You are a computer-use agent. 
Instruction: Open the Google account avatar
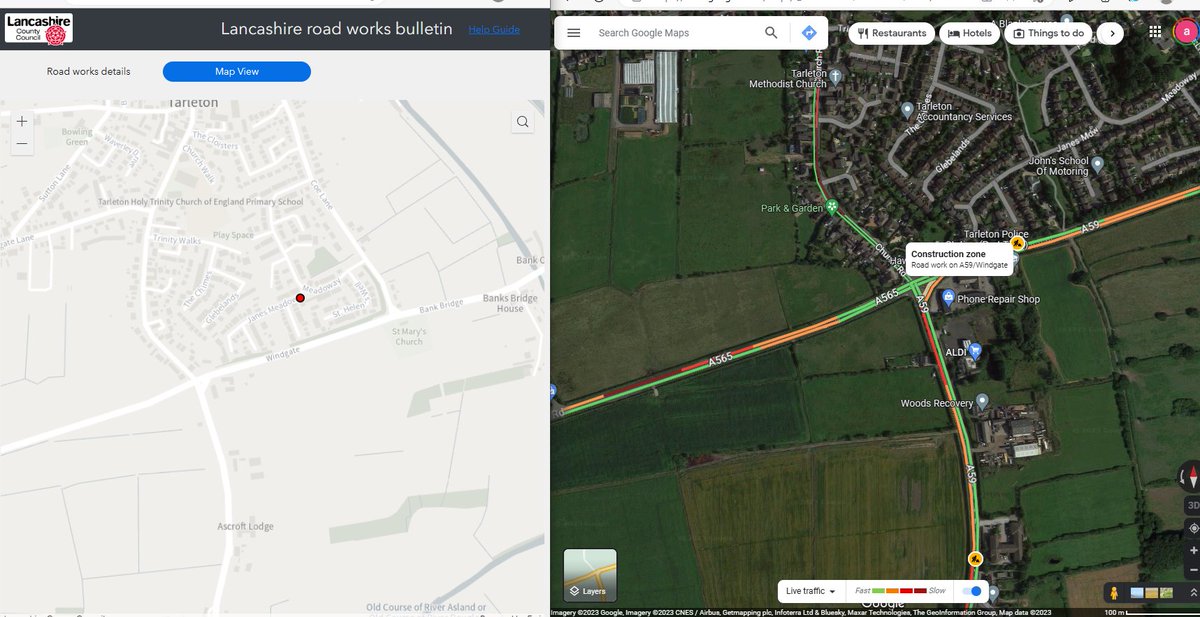click(x=1186, y=32)
